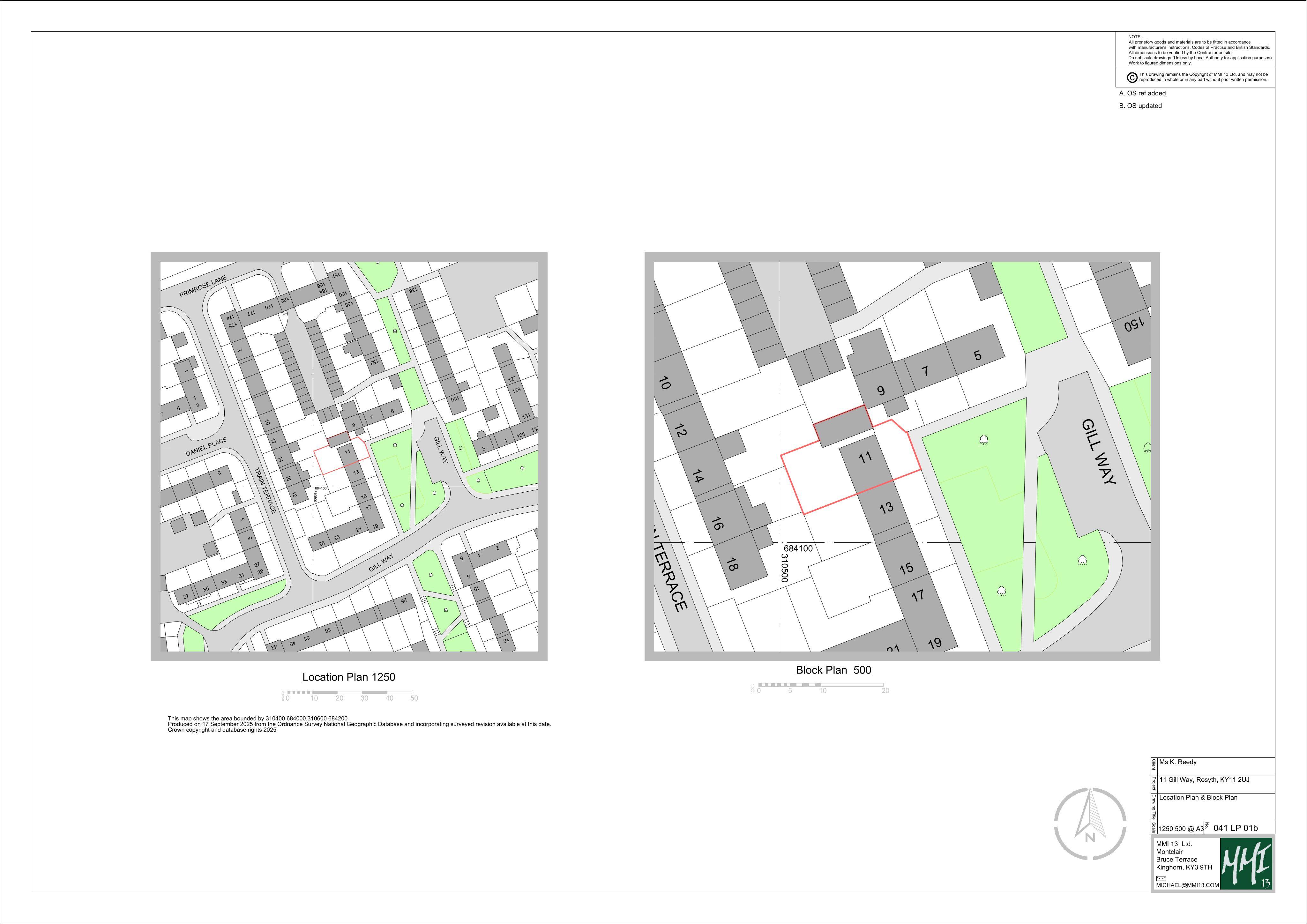The width and height of the screenshot is (1307, 924).
Task: Click 'DANIEL PLACE' label on Location Plan
Action: (206, 447)
